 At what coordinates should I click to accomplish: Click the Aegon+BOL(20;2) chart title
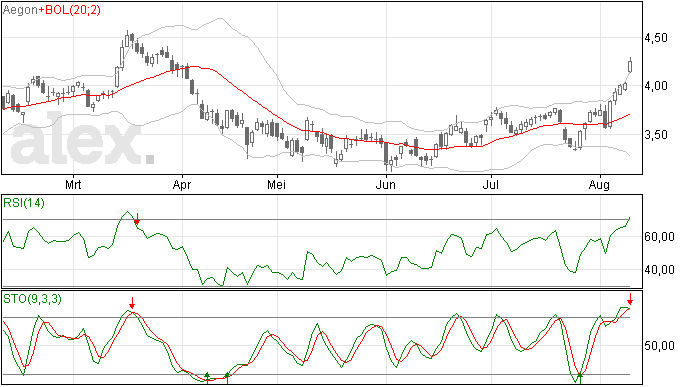point(52,10)
